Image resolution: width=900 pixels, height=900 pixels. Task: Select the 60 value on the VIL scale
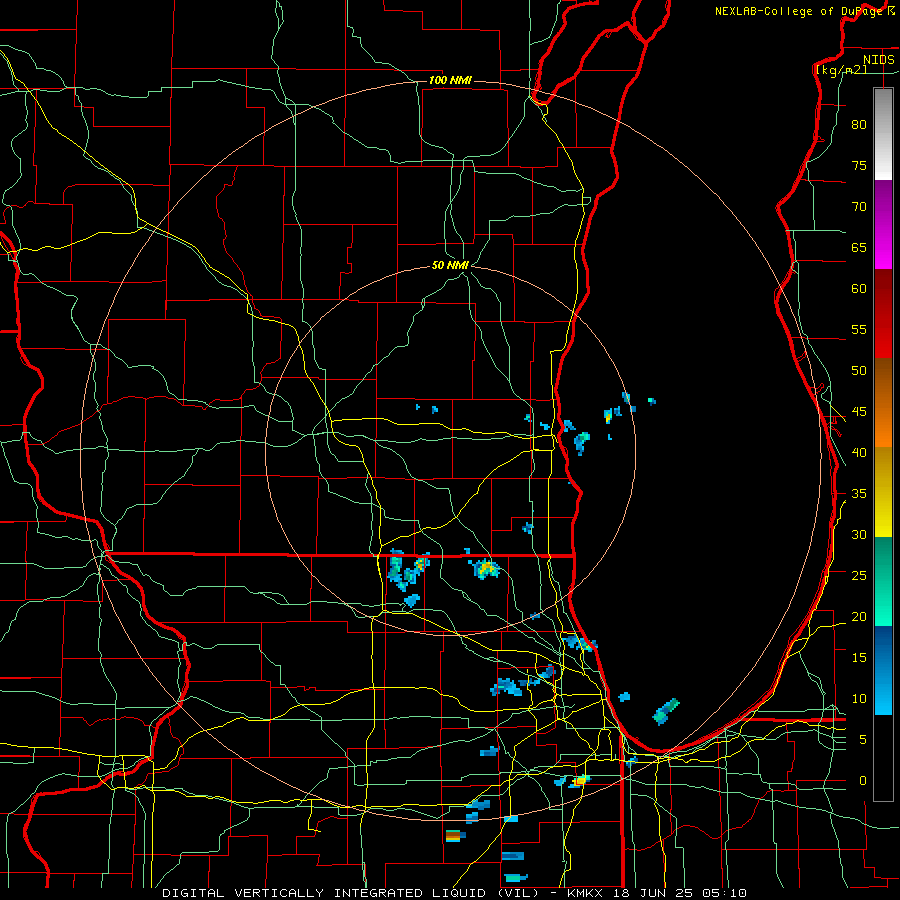859,289
